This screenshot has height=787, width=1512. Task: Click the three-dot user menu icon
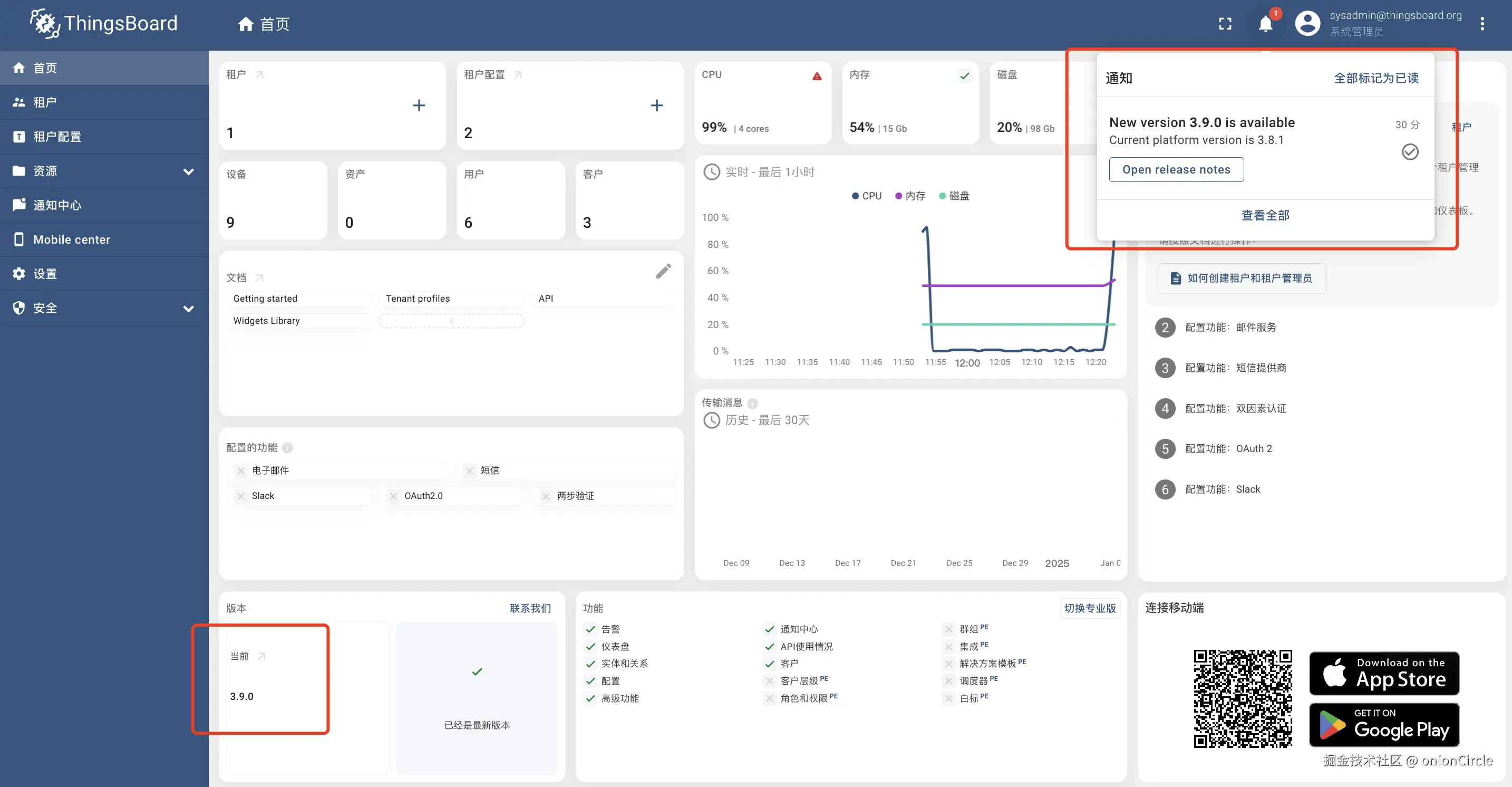click(1482, 24)
